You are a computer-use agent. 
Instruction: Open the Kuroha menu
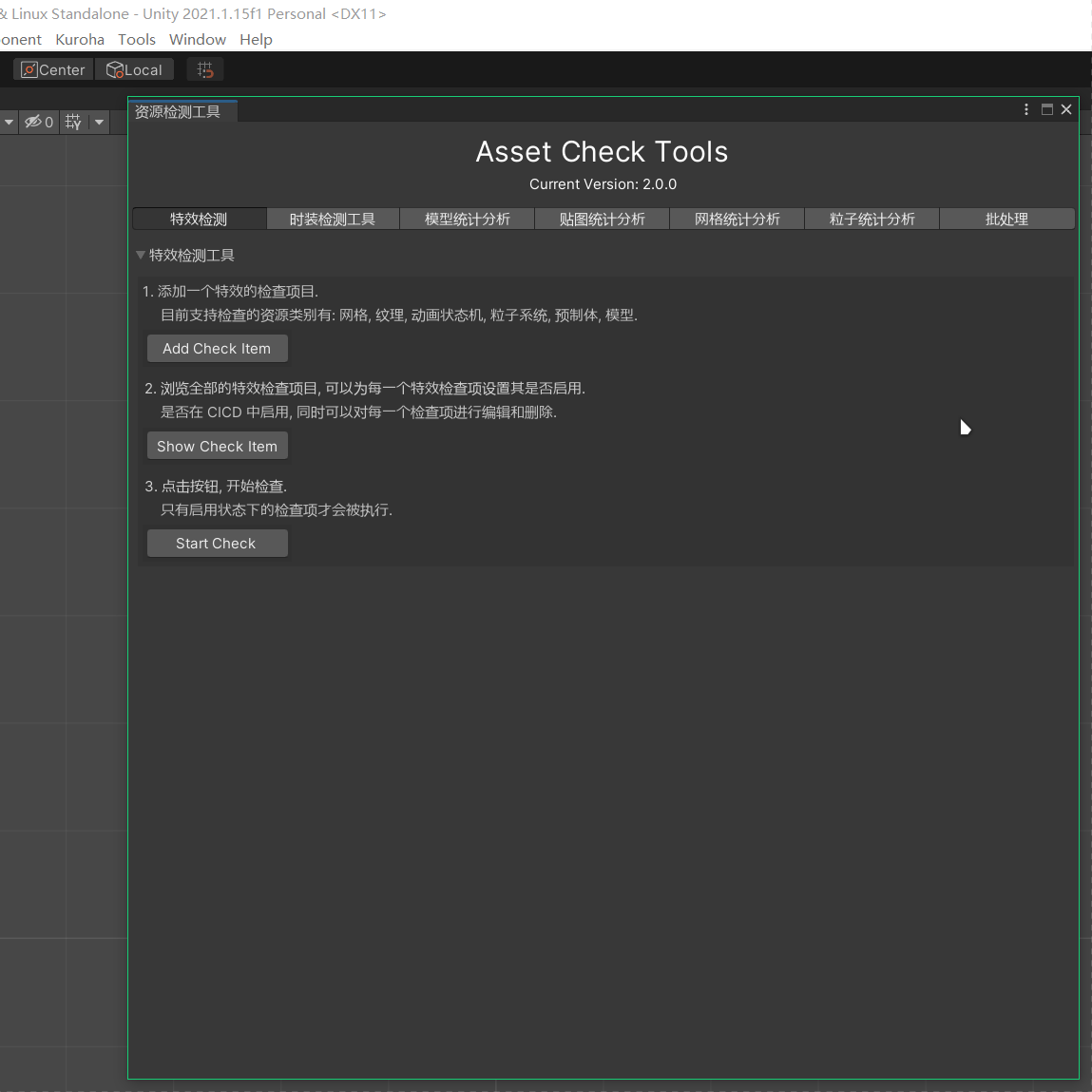[x=80, y=39]
